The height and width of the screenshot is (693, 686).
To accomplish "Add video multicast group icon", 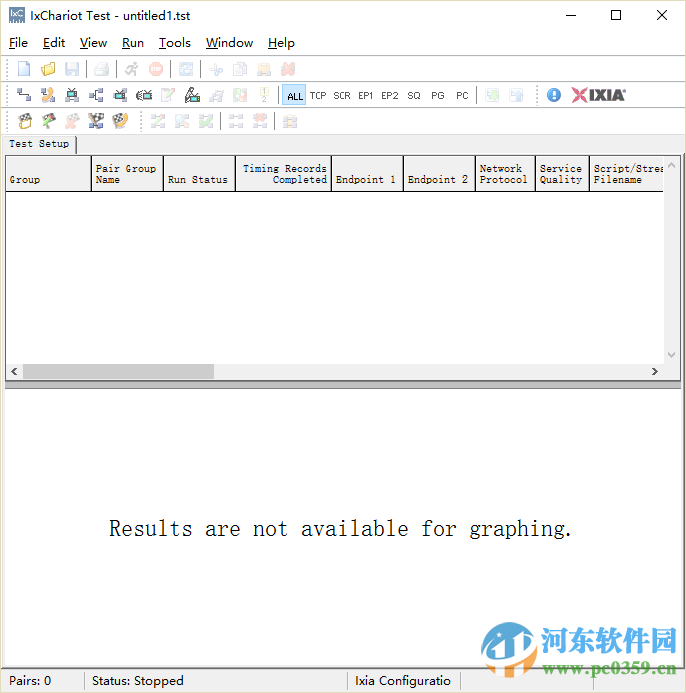I will [120, 95].
